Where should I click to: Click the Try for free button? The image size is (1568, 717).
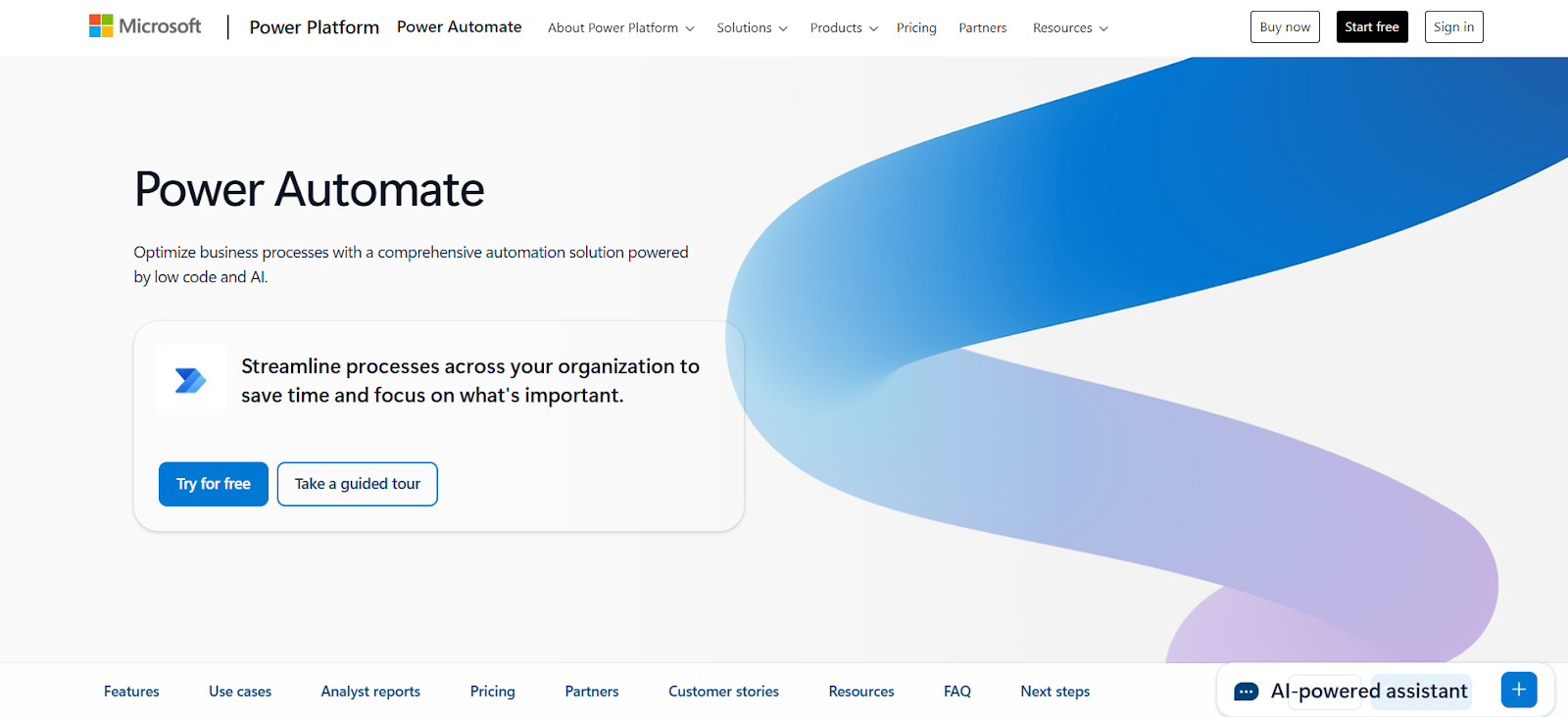click(x=214, y=484)
